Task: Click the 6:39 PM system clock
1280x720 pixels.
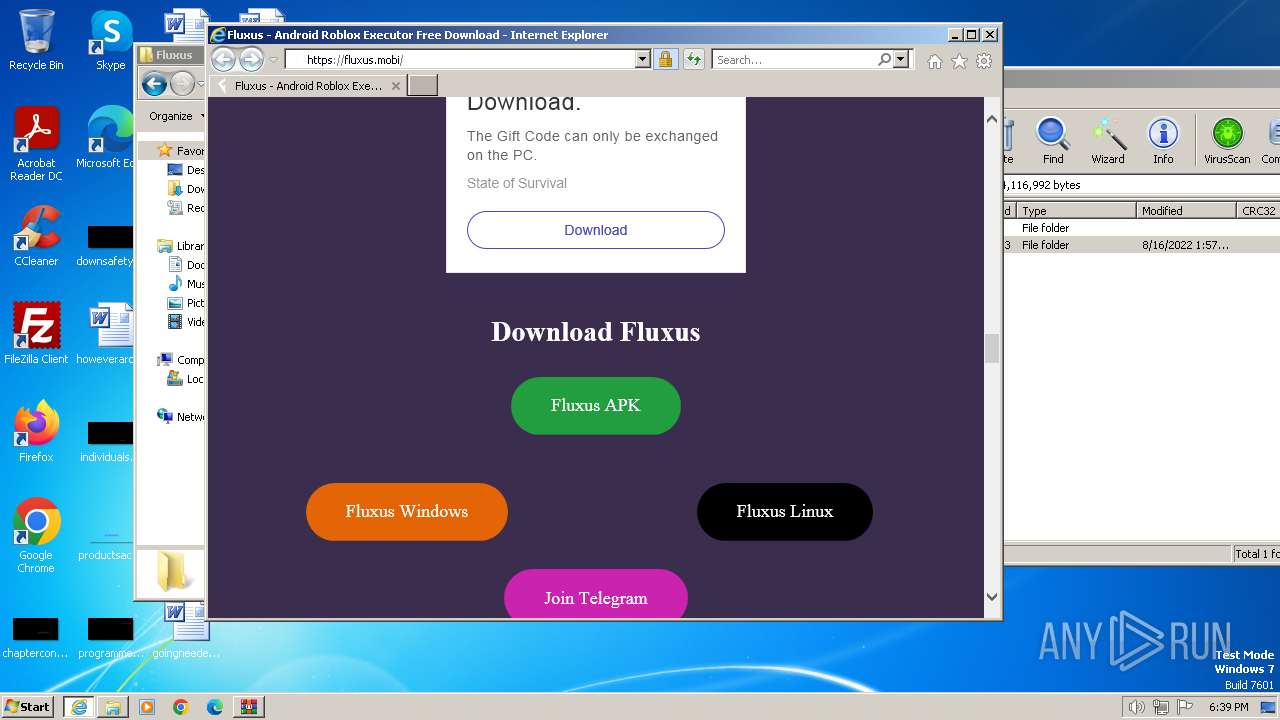Action: point(1228,707)
